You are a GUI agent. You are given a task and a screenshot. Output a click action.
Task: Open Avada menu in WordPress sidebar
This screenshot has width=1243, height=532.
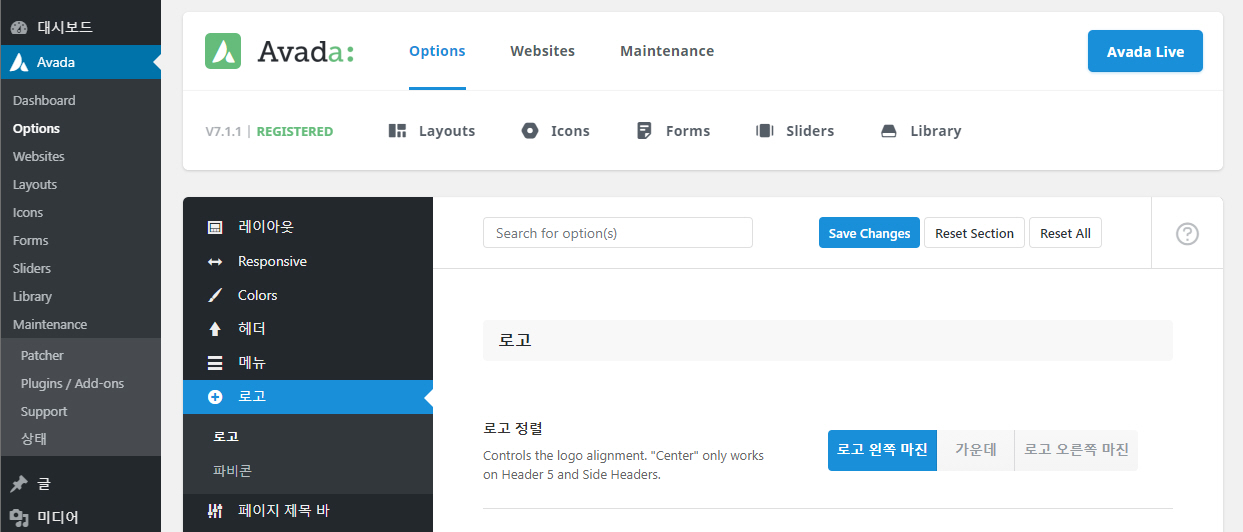tap(80, 62)
